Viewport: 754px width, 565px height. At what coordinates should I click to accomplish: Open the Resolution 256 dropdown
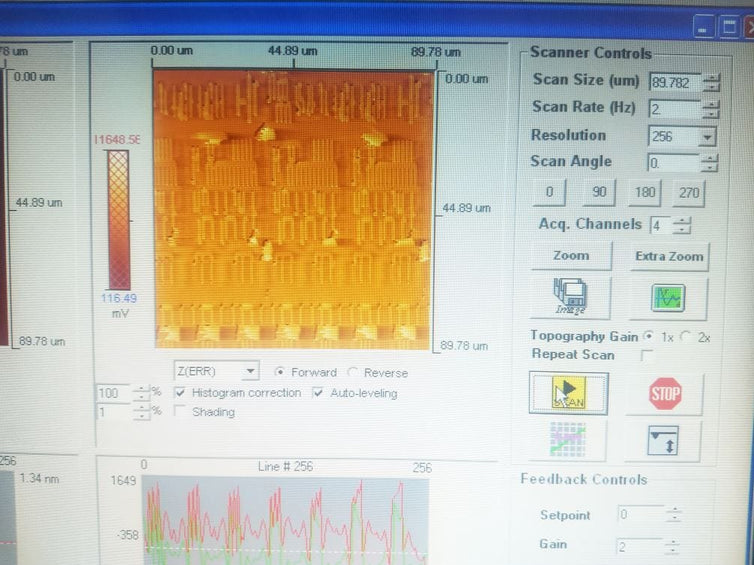coord(707,138)
